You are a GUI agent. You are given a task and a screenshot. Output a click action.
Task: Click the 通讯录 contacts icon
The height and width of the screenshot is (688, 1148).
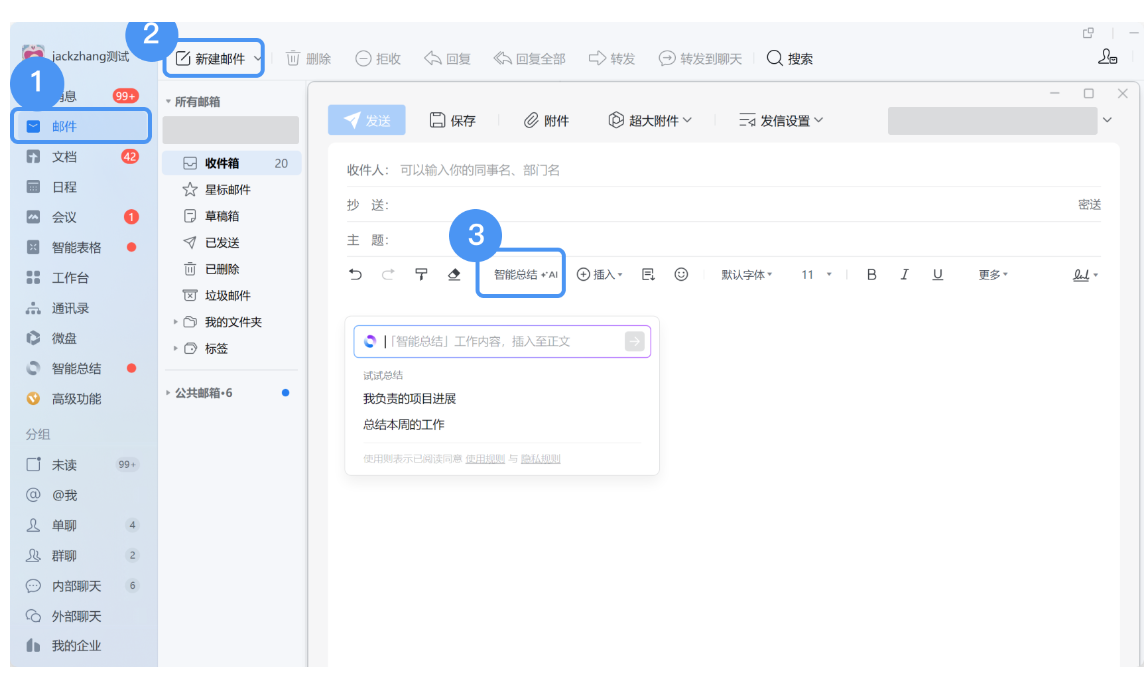(33, 308)
